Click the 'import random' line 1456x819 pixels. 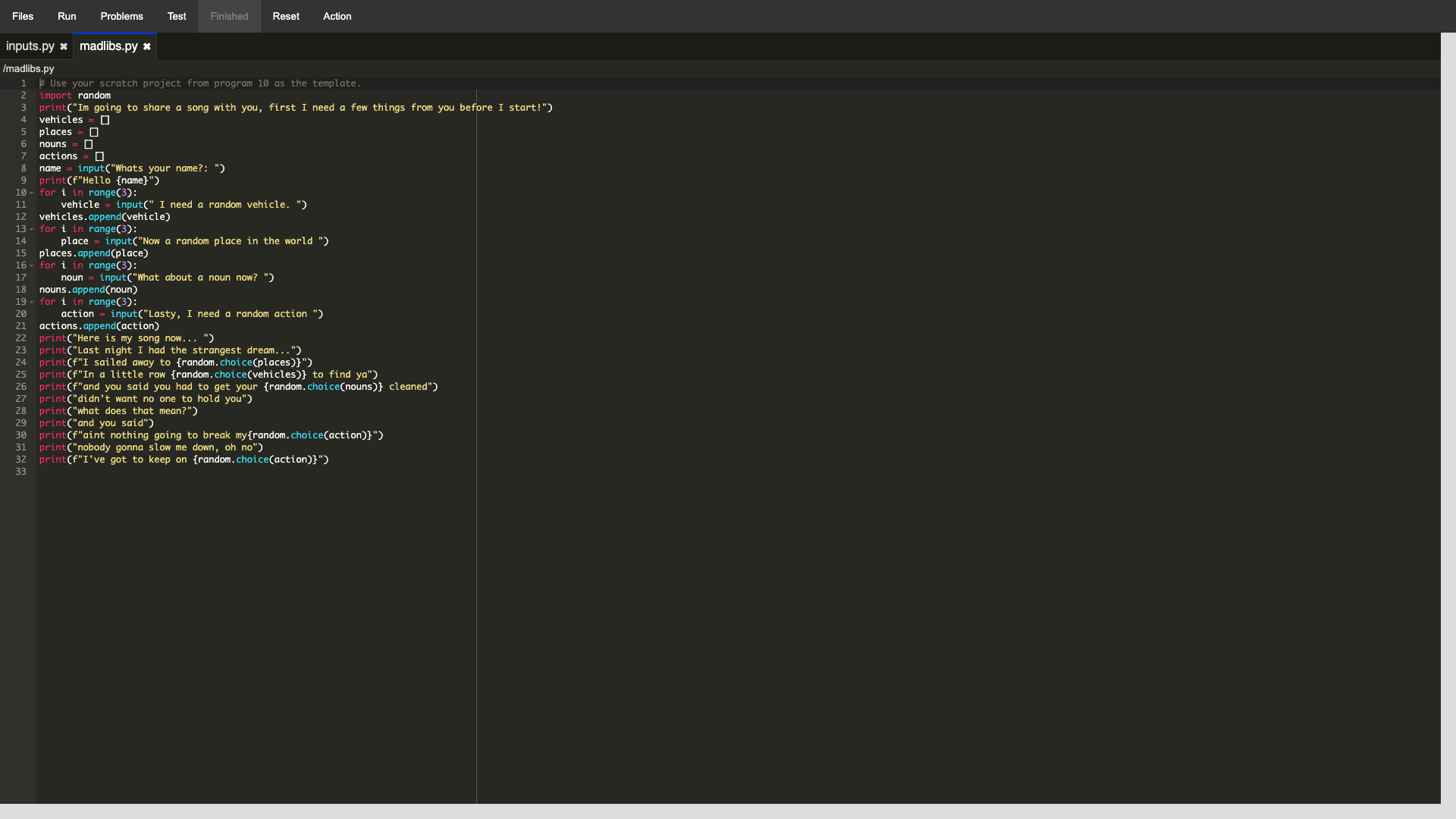click(x=75, y=96)
